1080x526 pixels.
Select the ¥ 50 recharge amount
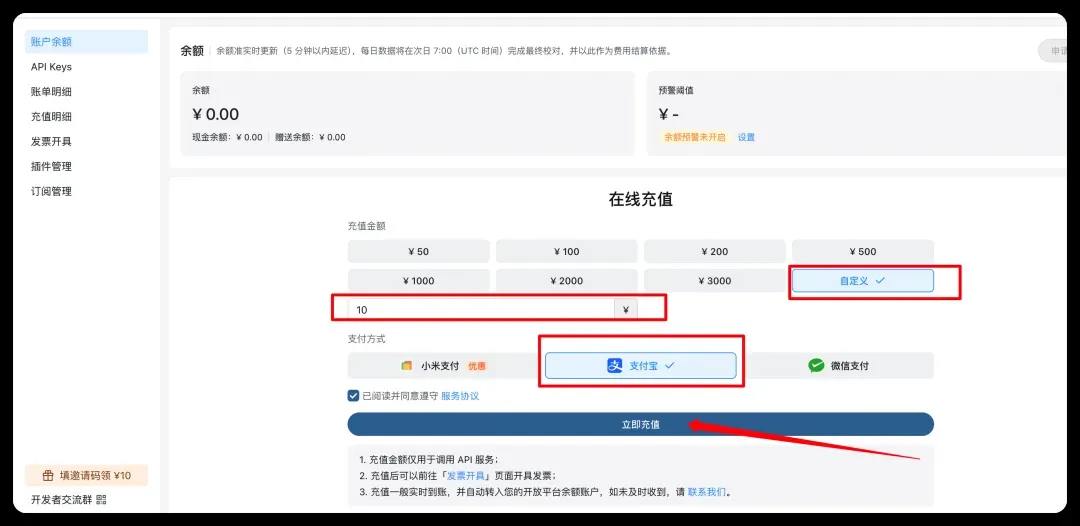point(419,251)
